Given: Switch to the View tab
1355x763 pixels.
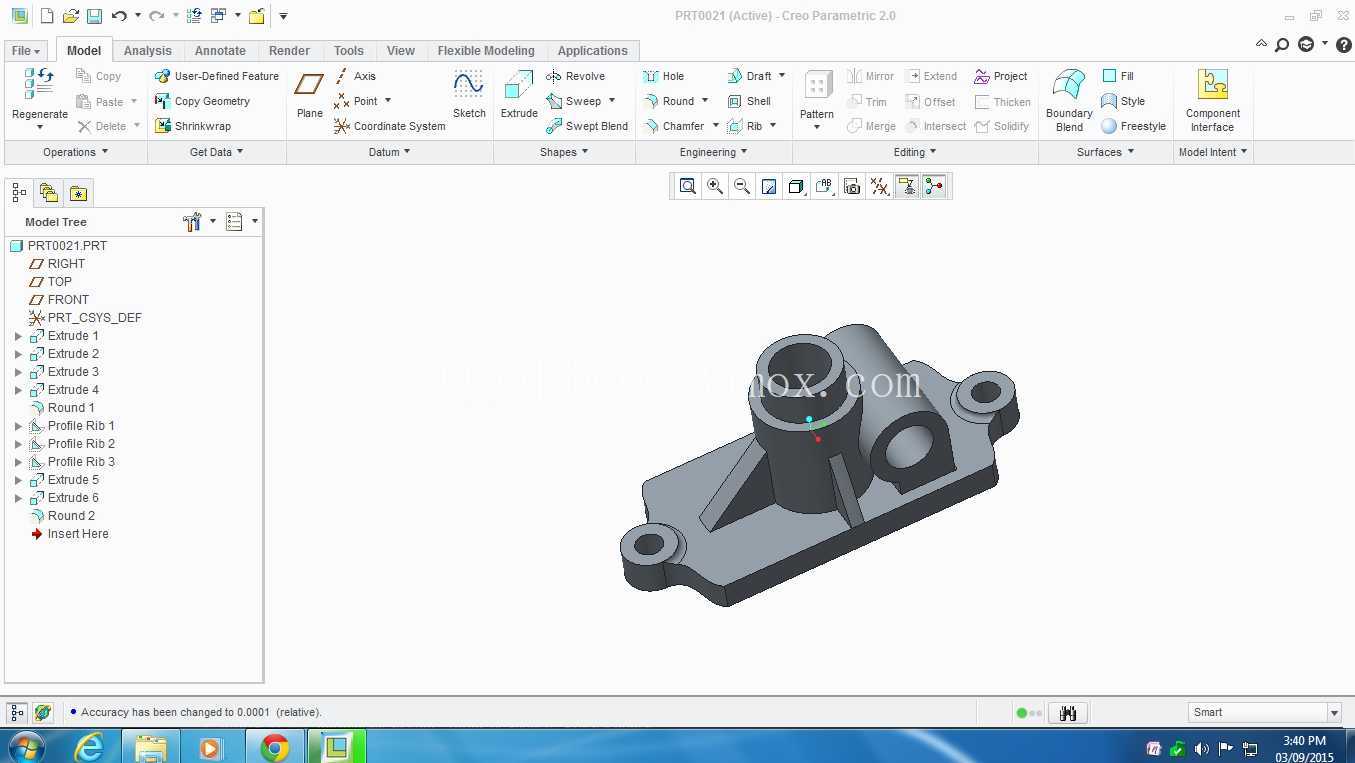Looking at the screenshot, I should point(401,51).
